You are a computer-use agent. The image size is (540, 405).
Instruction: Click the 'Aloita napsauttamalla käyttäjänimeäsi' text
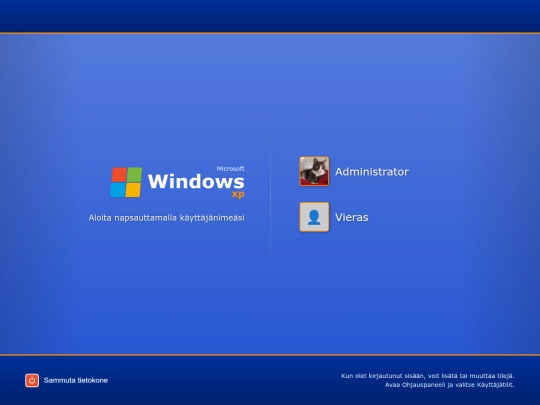click(x=166, y=218)
